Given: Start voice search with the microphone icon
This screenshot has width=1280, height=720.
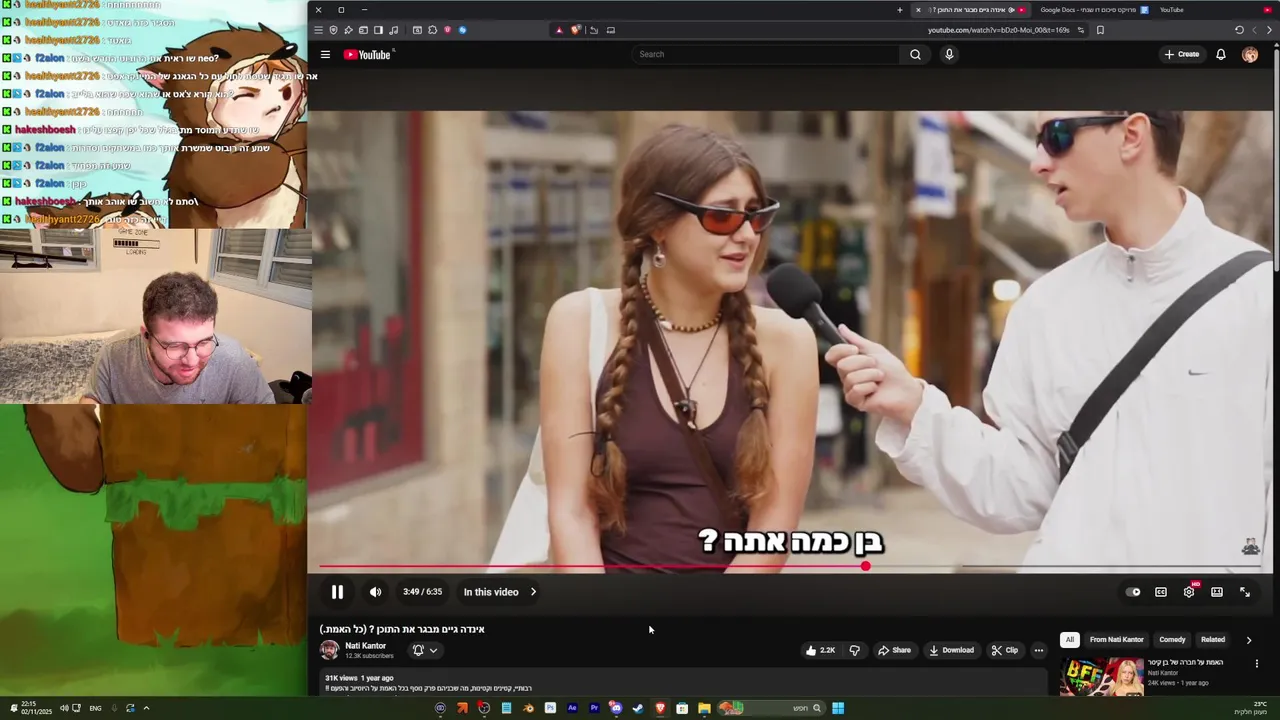Looking at the screenshot, I should tap(949, 54).
